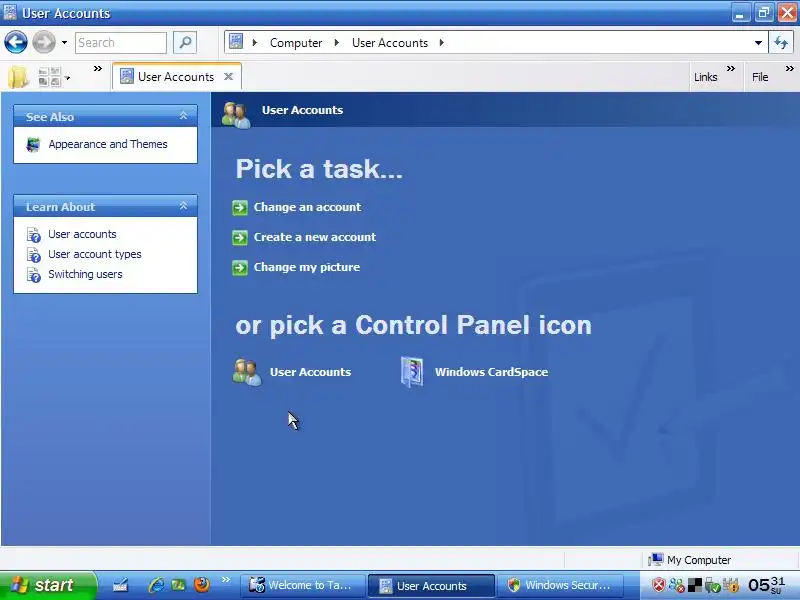The width and height of the screenshot is (800, 600).
Task: Switch to Windows Secur... taskbar window
Action: pyautogui.click(x=560, y=585)
